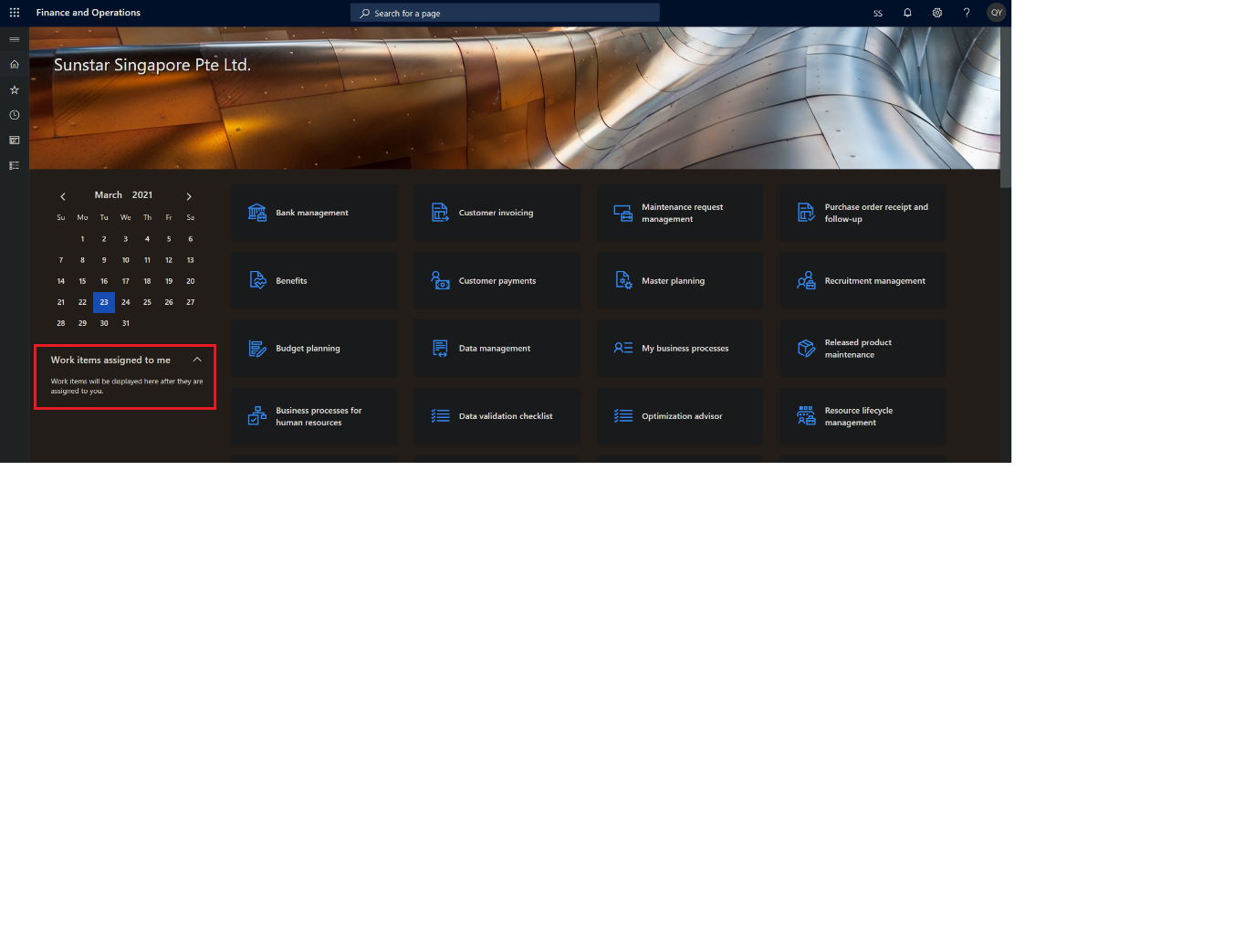Viewport: 1255px width, 952px height.
Task: Open Modules list icon in sidebar
Action: click(x=15, y=165)
